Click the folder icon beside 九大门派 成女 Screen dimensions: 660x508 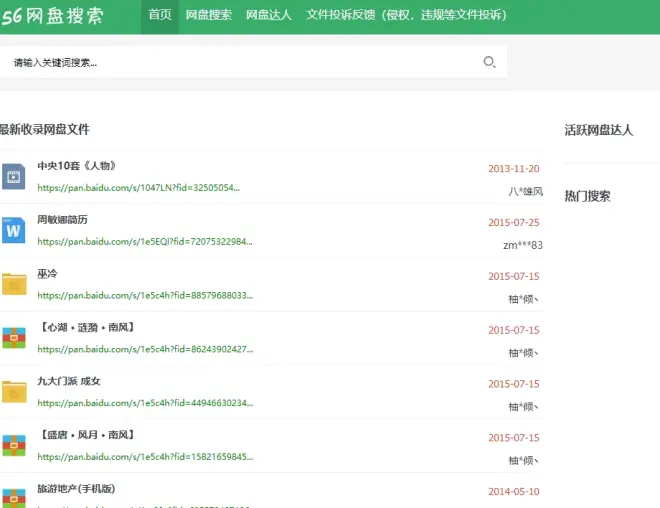(x=13, y=392)
